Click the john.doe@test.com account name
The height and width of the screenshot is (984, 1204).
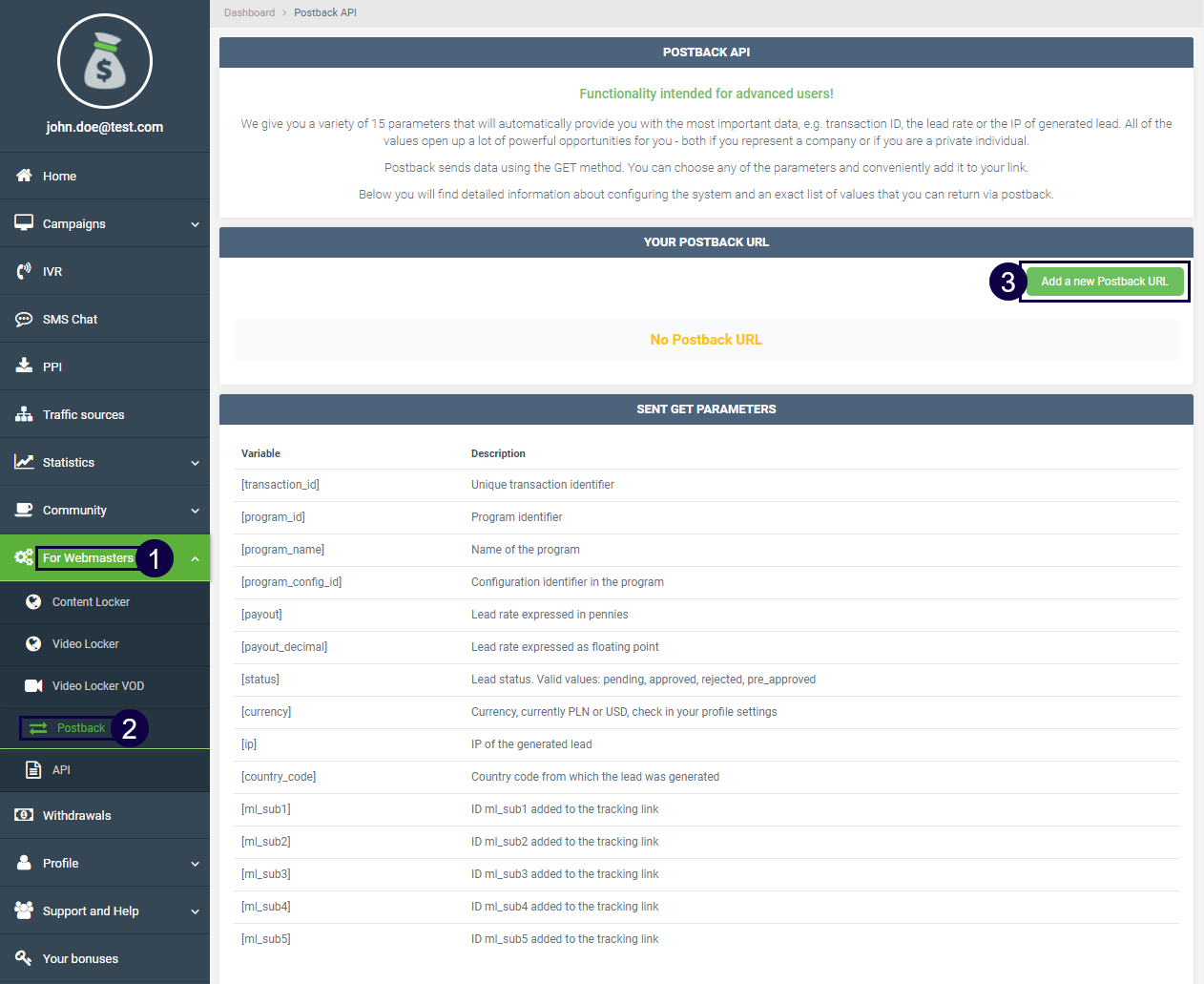(x=105, y=127)
